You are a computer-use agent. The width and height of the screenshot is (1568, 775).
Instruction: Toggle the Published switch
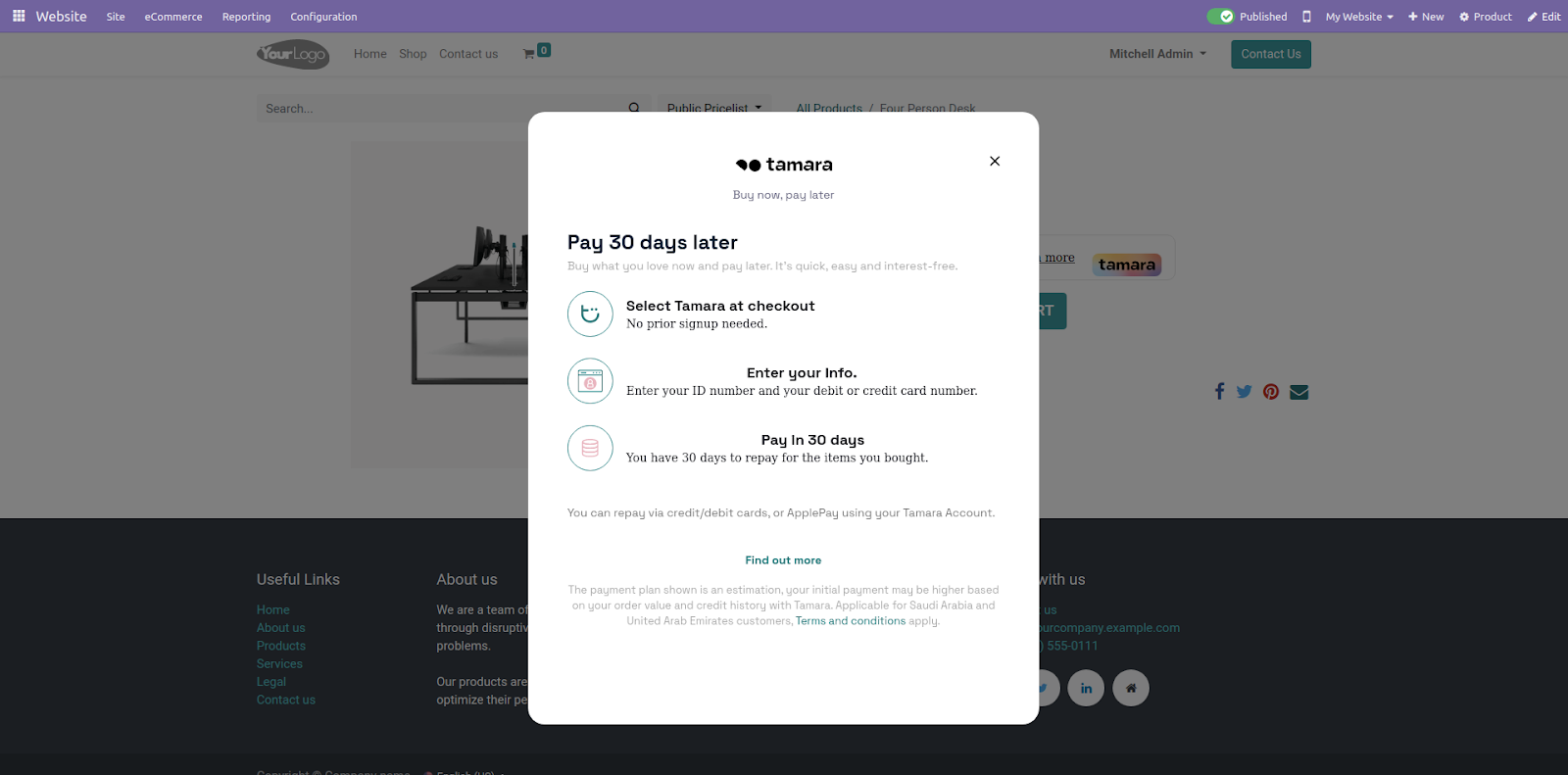click(1220, 17)
